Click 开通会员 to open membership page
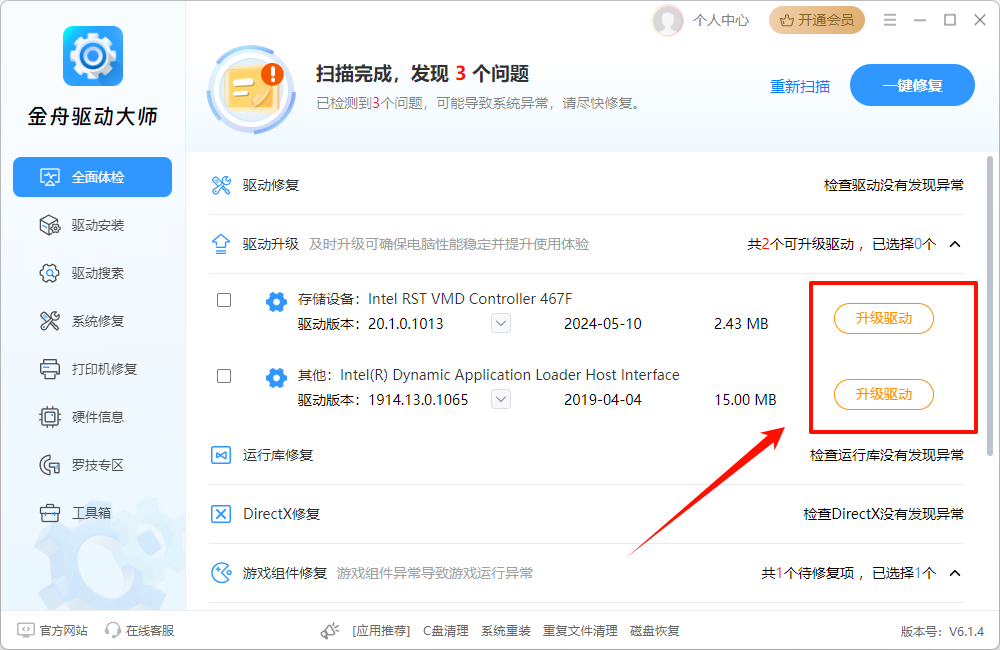1000x650 pixels. (817, 19)
